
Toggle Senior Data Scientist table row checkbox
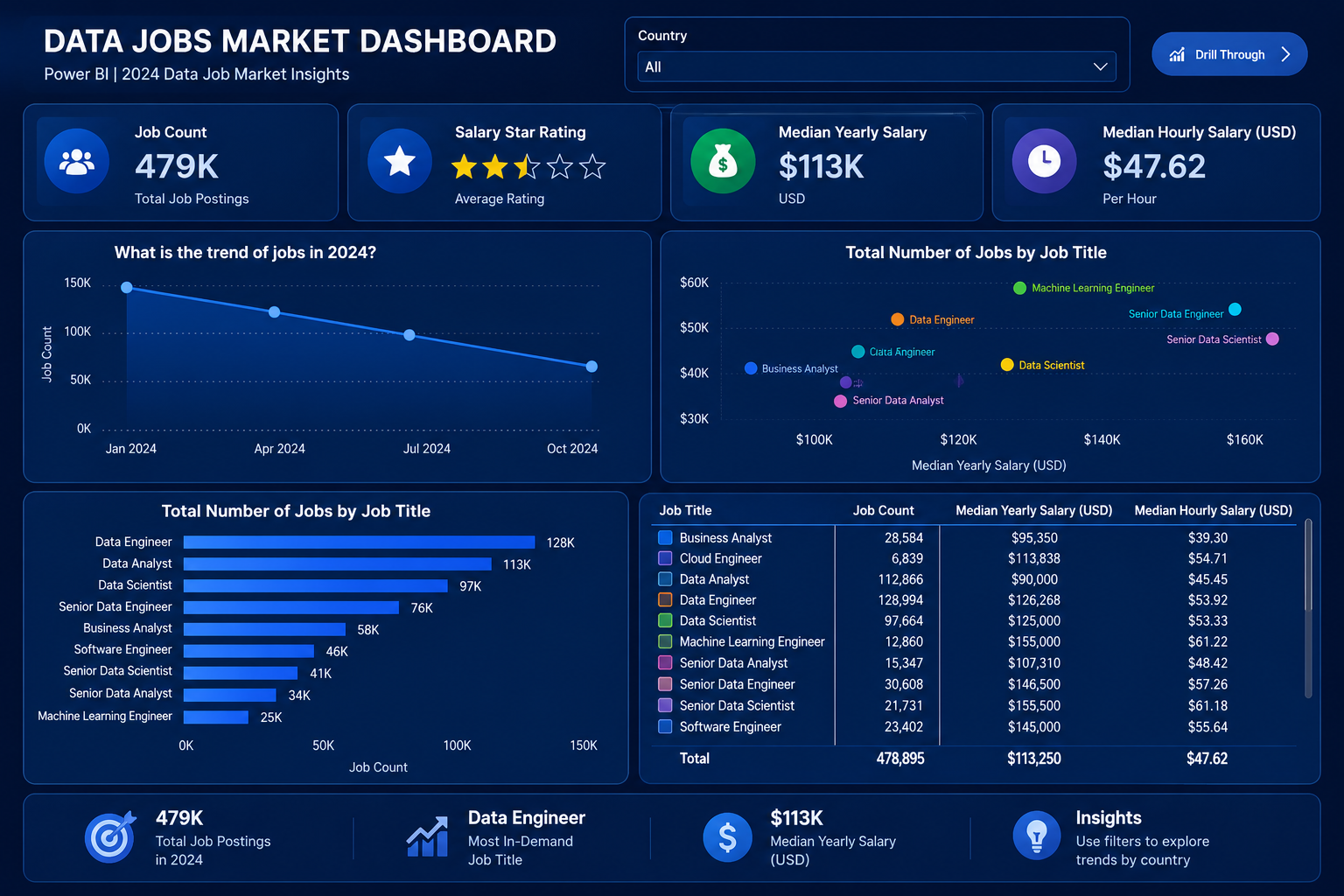pos(665,705)
